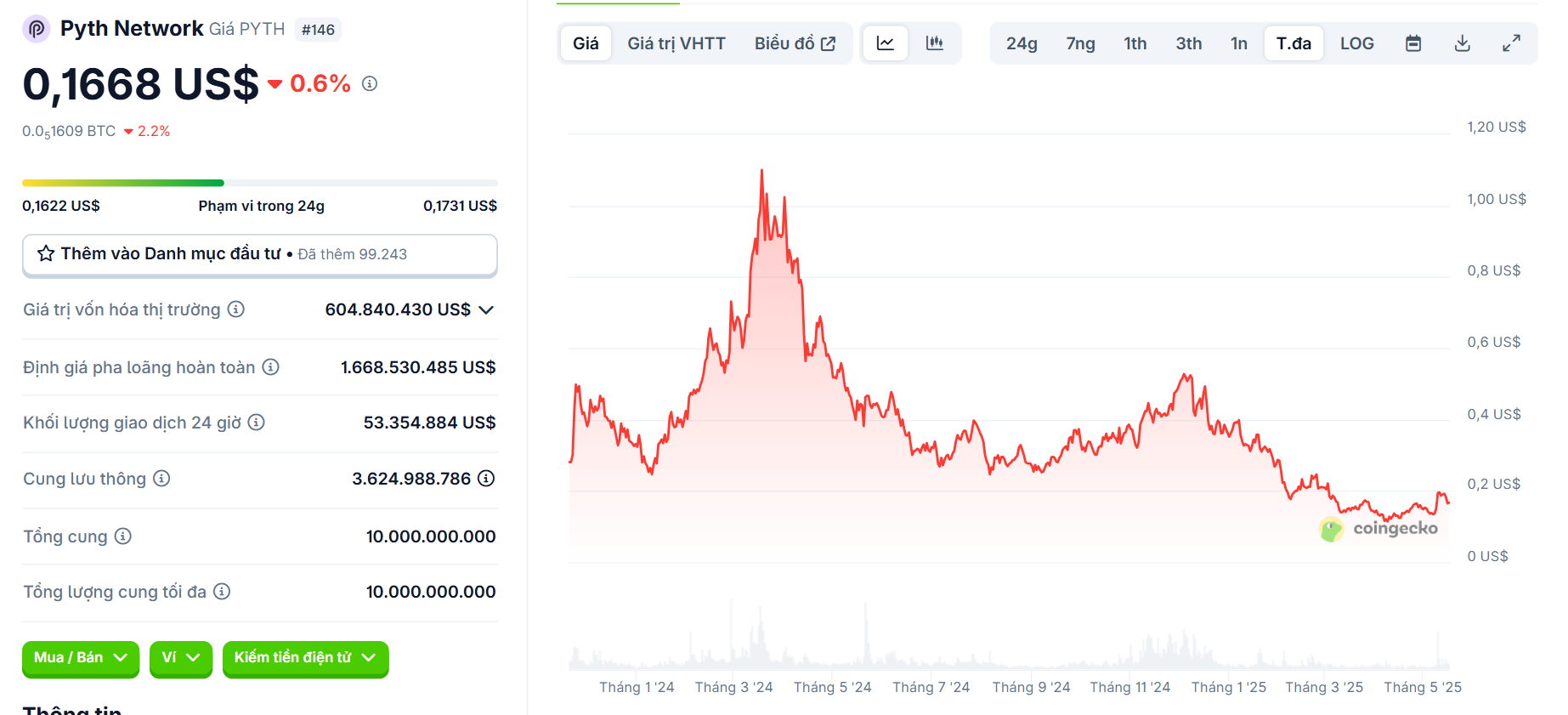The image size is (1568, 715).
Task: Click the #146 rank badge
Action: coord(319,30)
